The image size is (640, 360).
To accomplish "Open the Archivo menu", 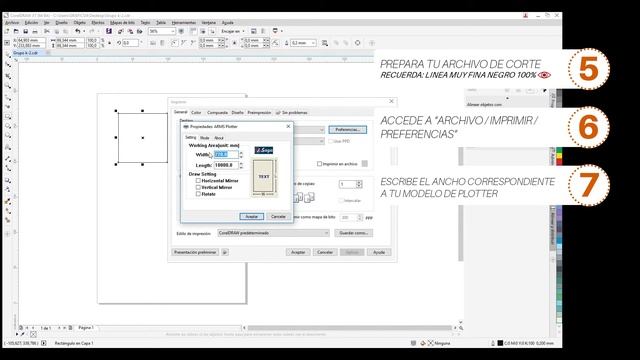I will 12,23.
